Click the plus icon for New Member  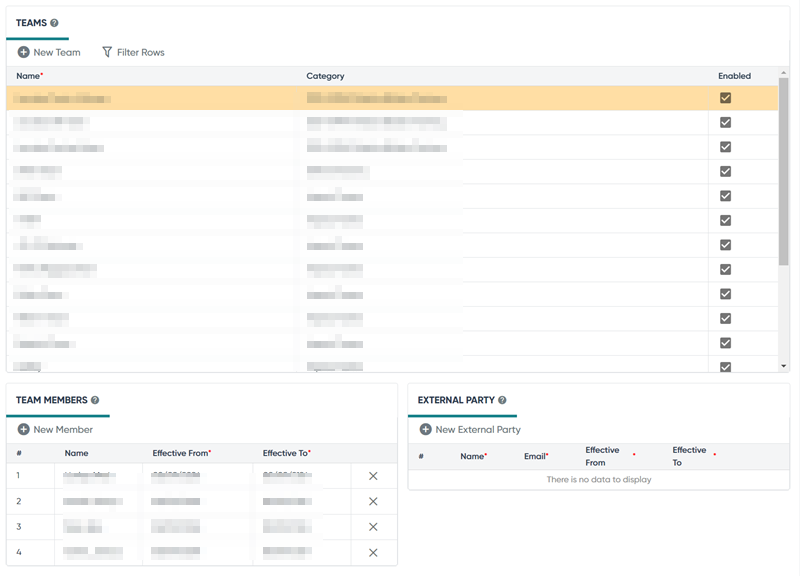click(23, 429)
